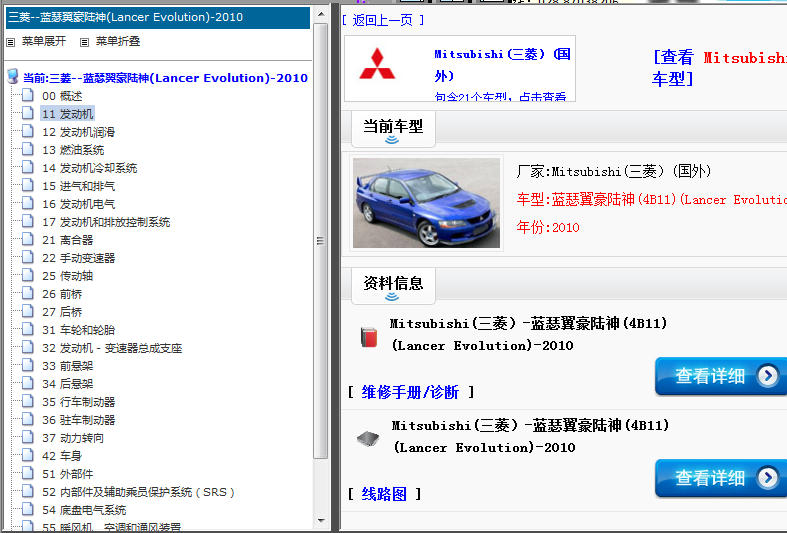Viewport: 787px width, 533px height.
Task: Open the 线路图 link
Action: 384,494
